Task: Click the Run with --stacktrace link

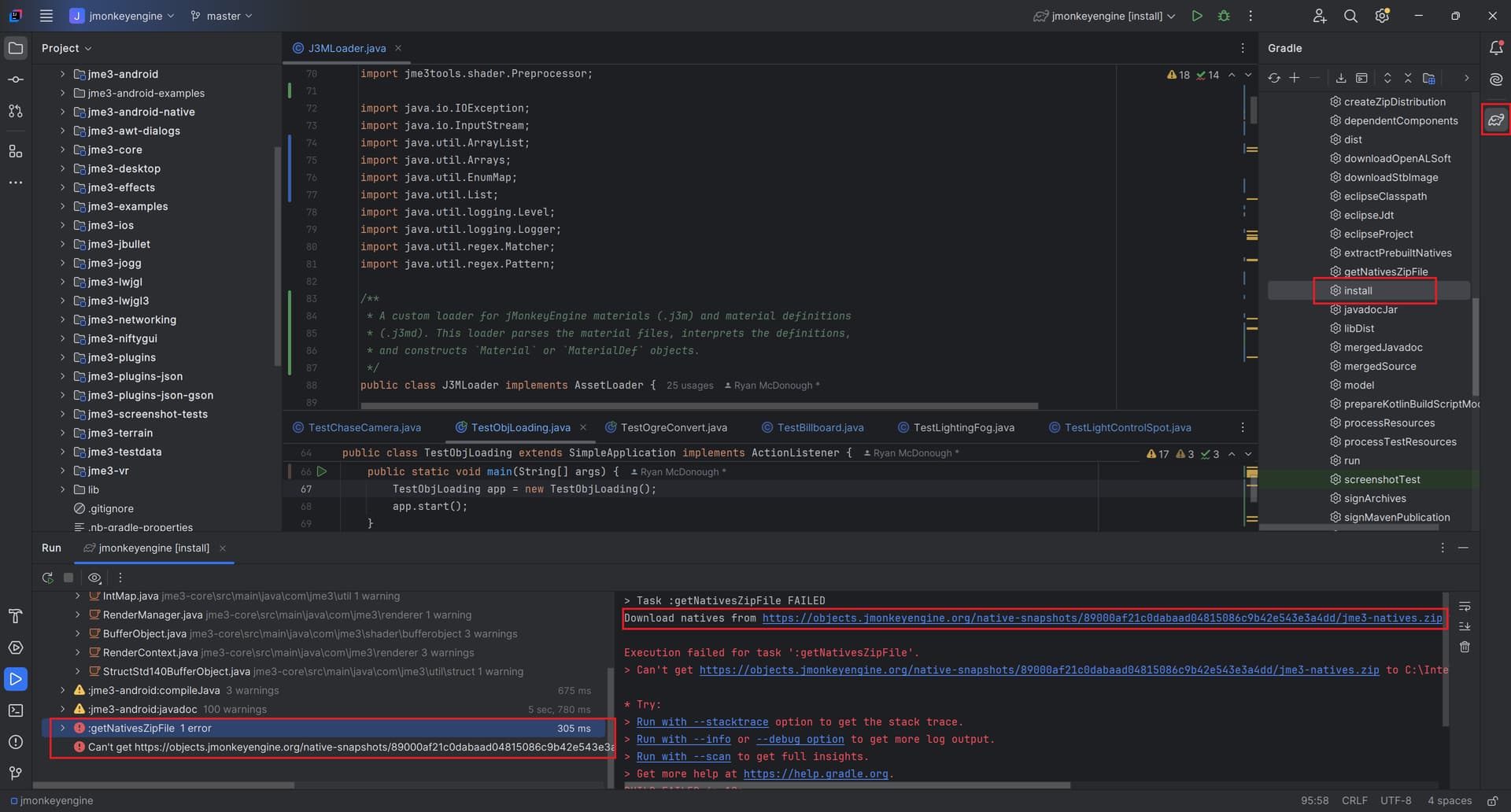Action: pos(703,722)
